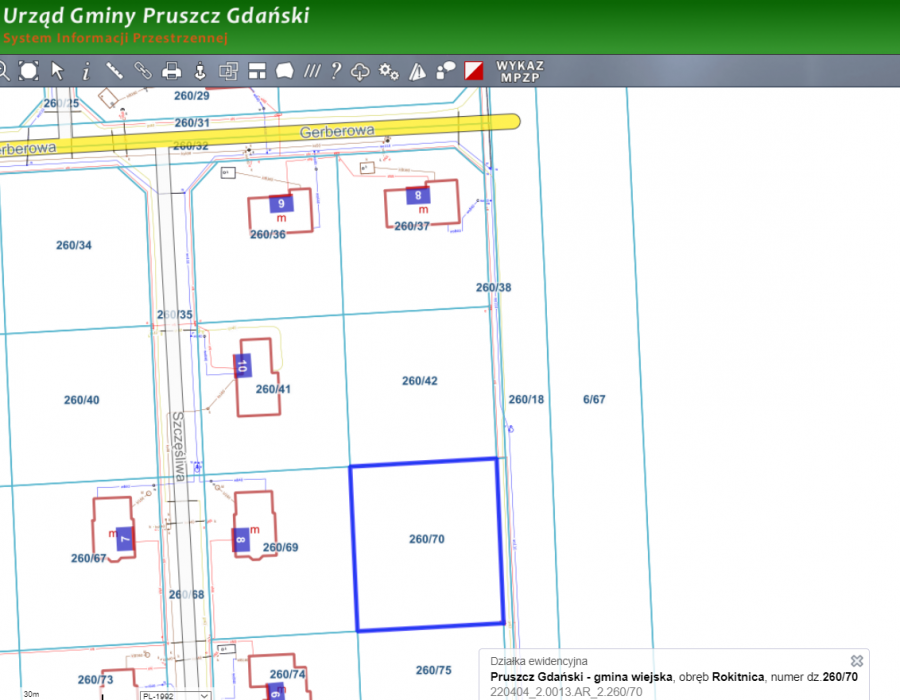This screenshot has width=900, height=700.
Task: Click the polygon shape tool icon
Action: point(285,70)
